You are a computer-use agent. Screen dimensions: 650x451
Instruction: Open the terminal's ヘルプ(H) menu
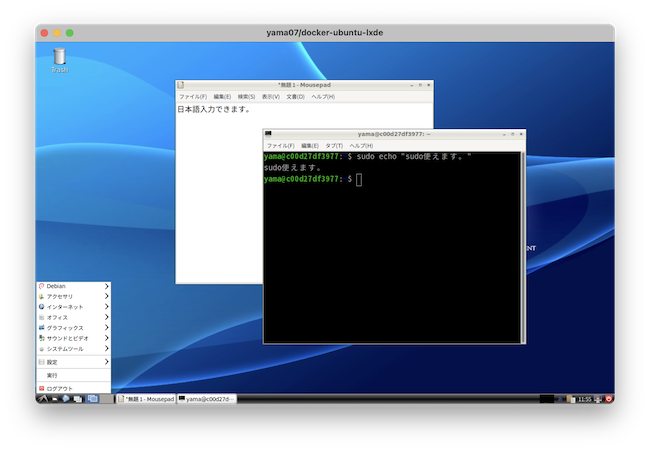[x=361, y=145]
